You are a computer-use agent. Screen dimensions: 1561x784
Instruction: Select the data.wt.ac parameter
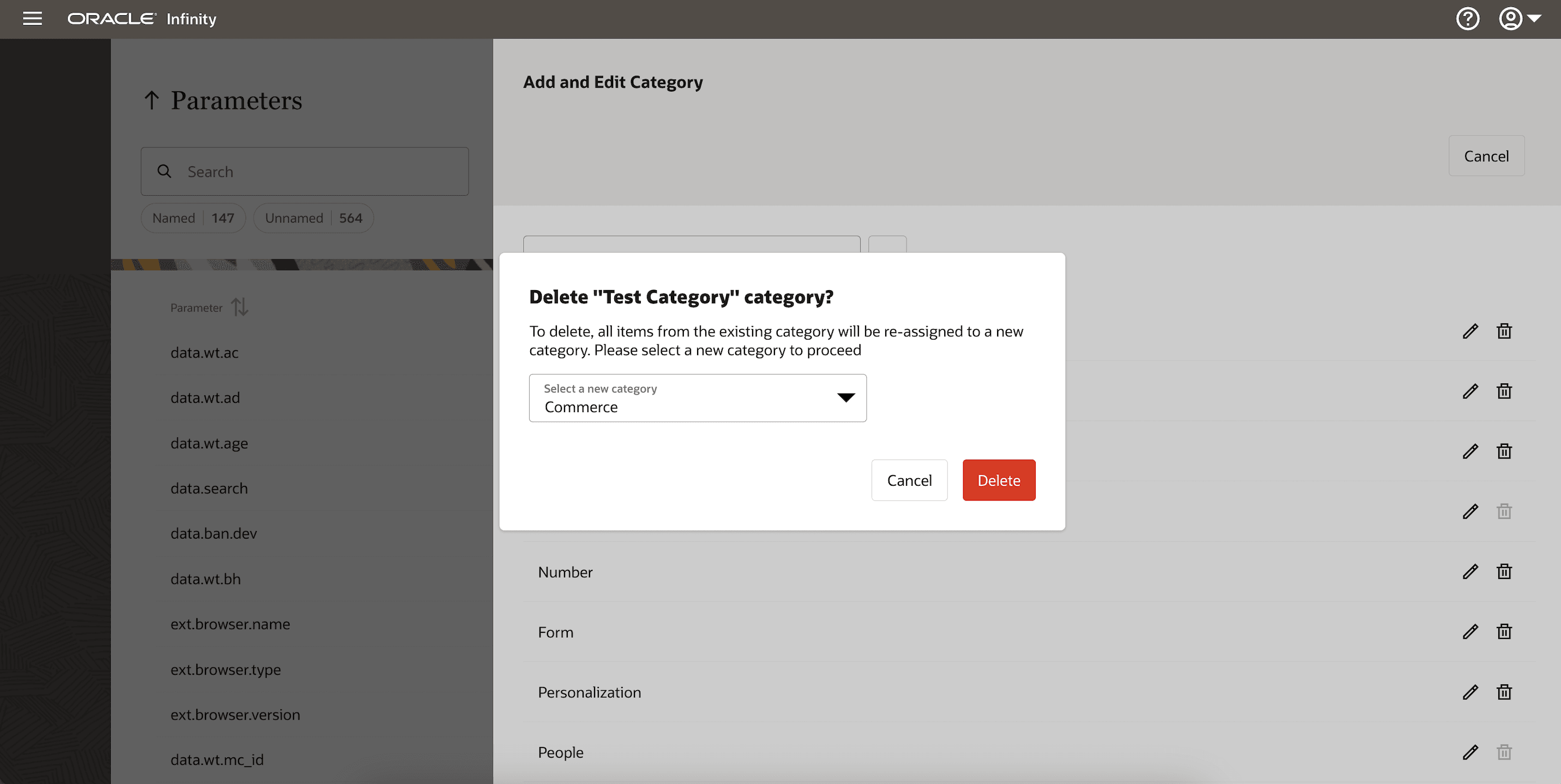(204, 353)
